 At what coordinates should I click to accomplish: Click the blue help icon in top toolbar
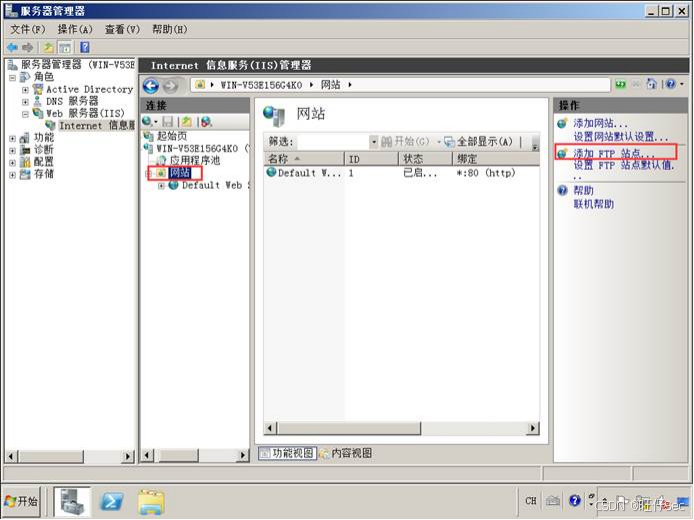pos(85,47)
